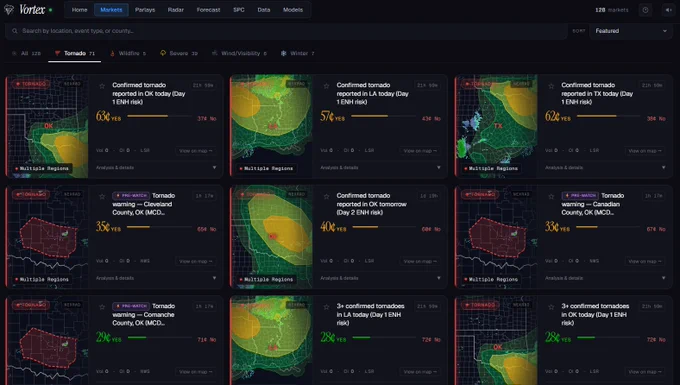Image resolution: width=680 pixels, height=385 pixels.
Task: Click PRE-WATCH badge on Comanche County card
Action: [x=131, y=306]
